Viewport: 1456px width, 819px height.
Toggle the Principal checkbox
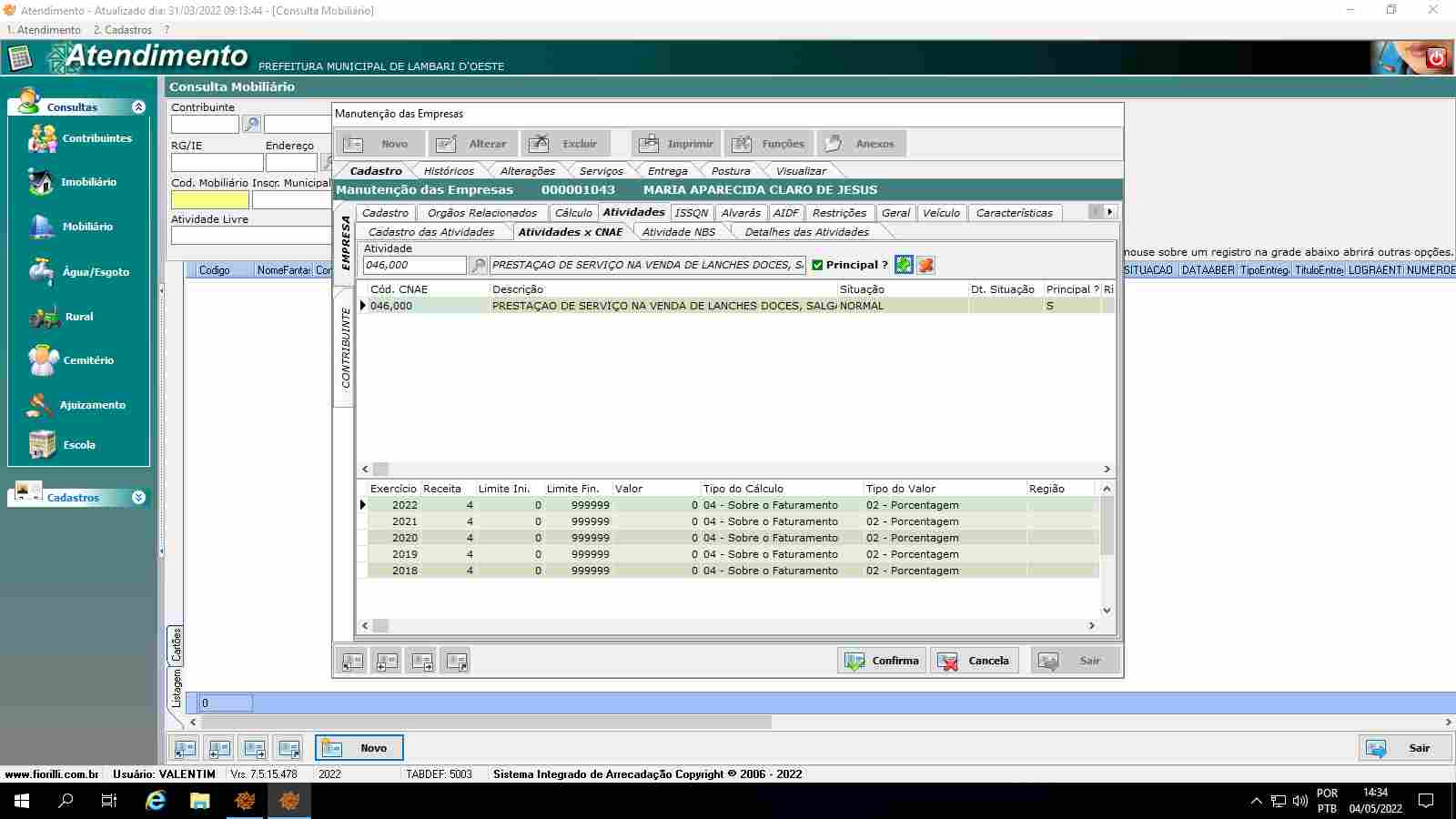tap(817, 265)
